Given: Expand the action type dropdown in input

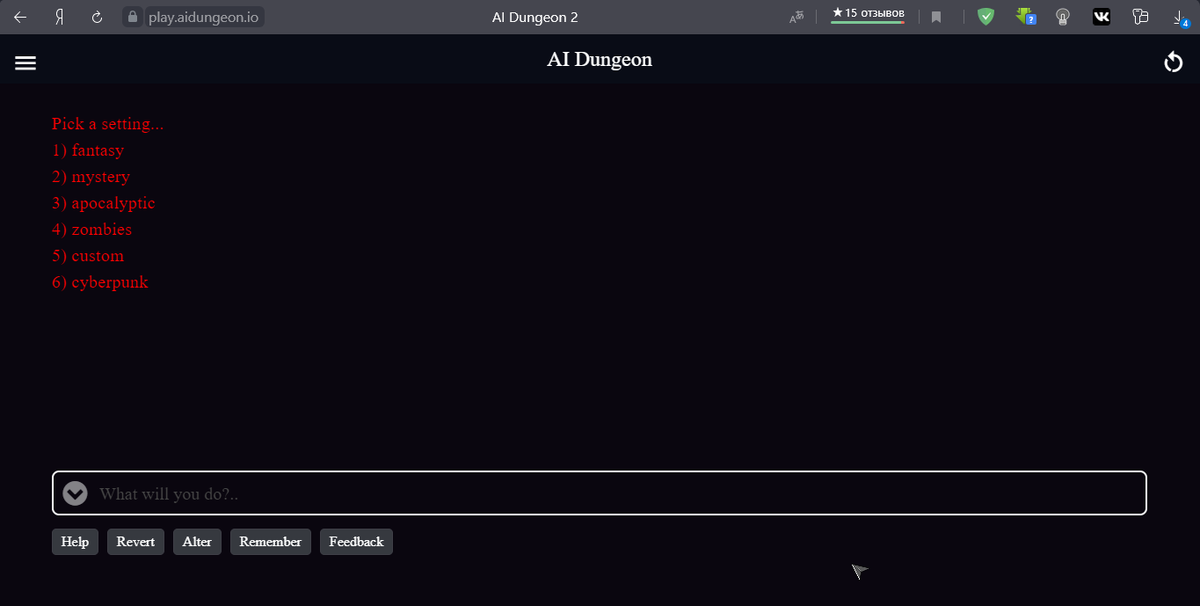Looking at the screenshot, I should tap(75, 493).
